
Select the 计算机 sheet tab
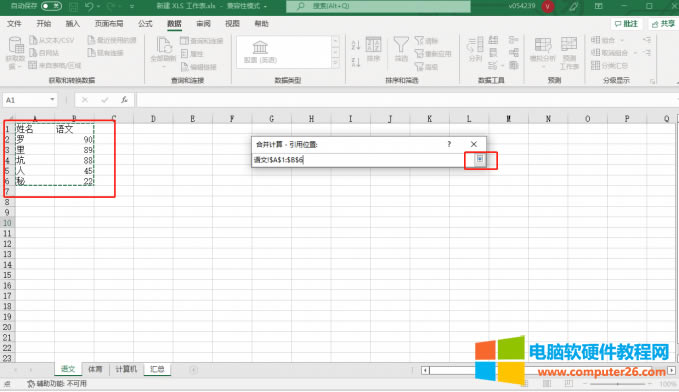pyautogui.click(x=126, y=369)
